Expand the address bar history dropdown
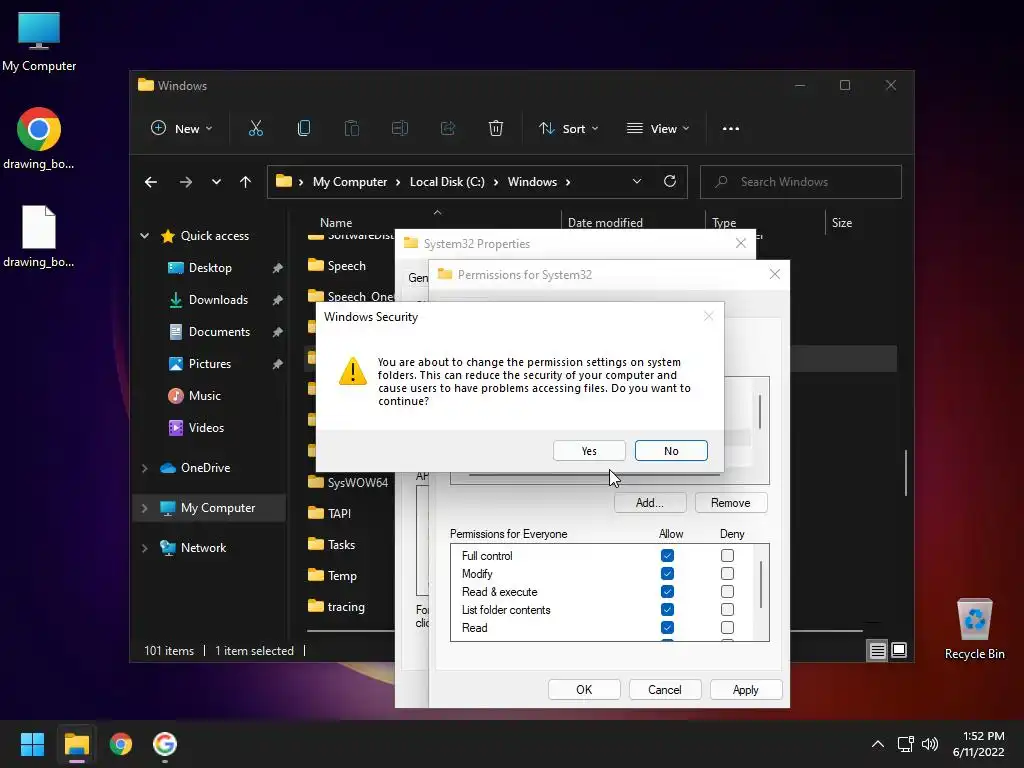 637,182
